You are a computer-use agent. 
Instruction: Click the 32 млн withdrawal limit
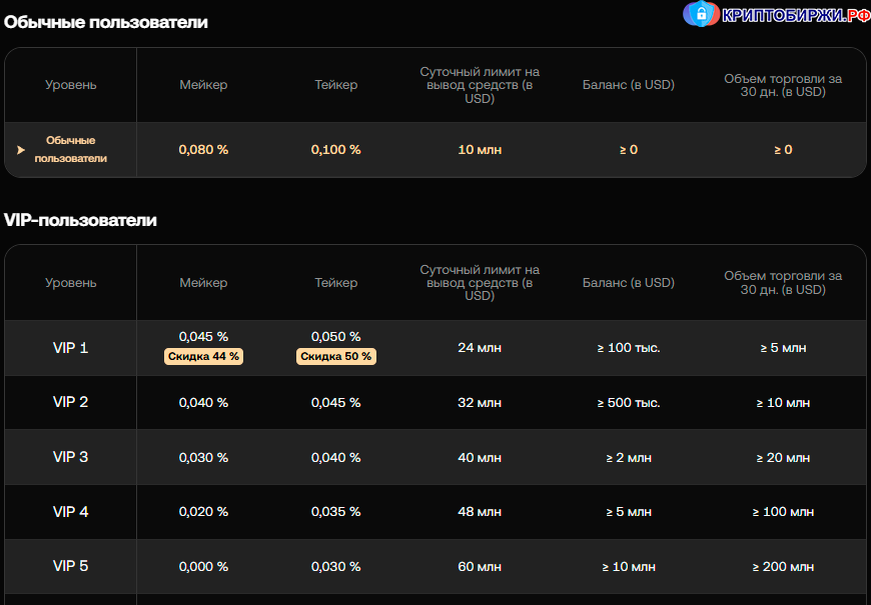479,402
